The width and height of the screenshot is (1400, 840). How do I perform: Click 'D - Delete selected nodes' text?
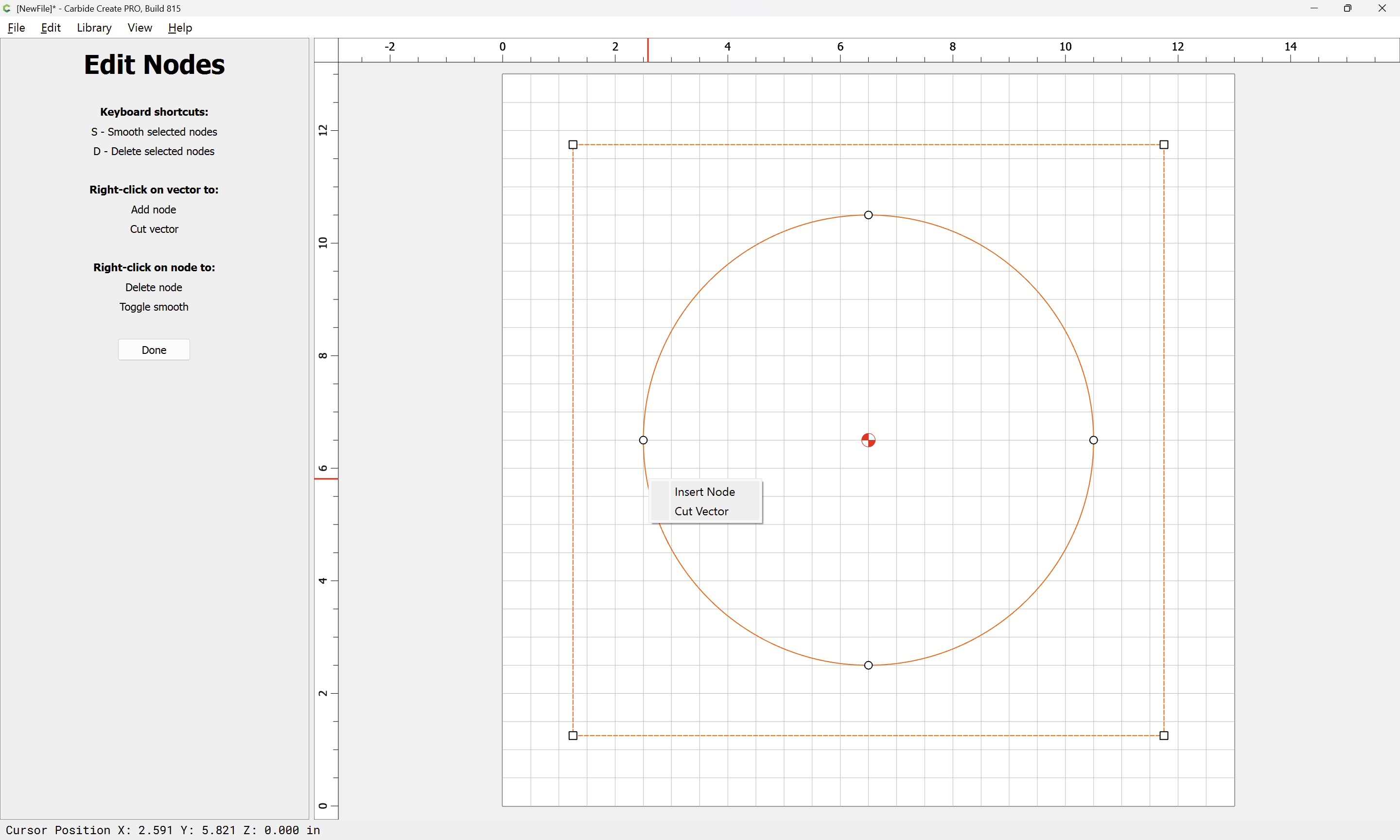(154, 151)
